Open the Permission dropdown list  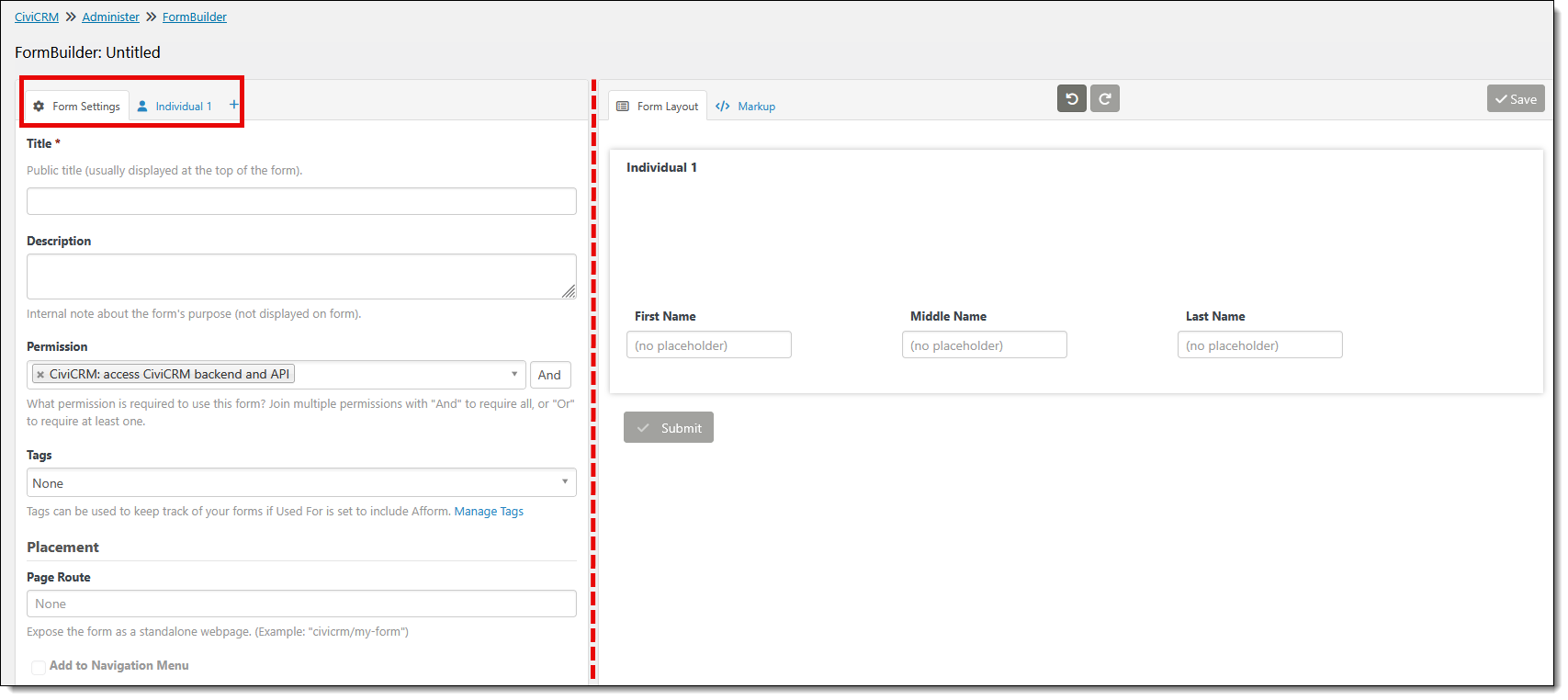(x=513, y=374)
